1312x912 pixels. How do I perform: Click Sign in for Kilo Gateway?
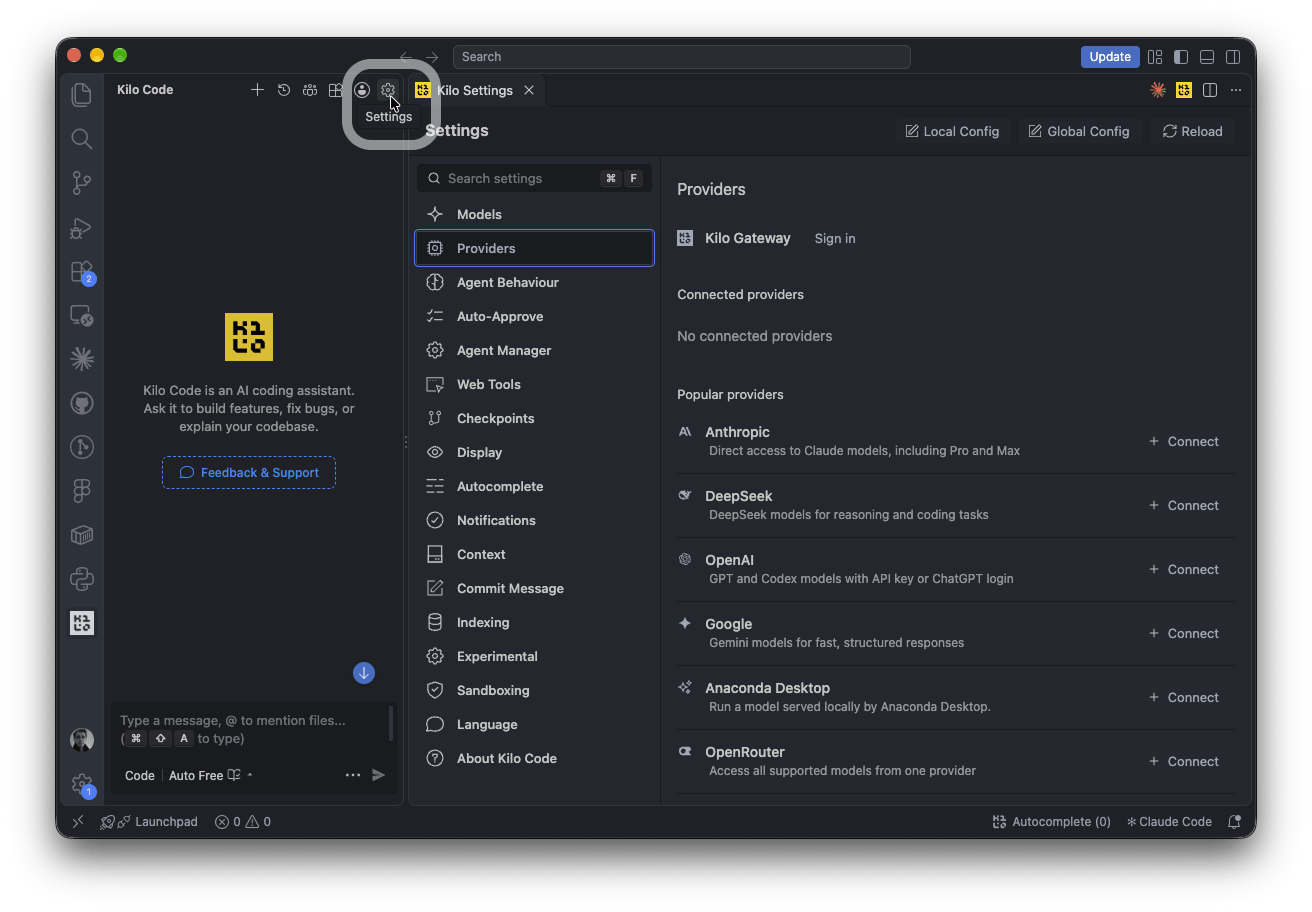[835, 238]
